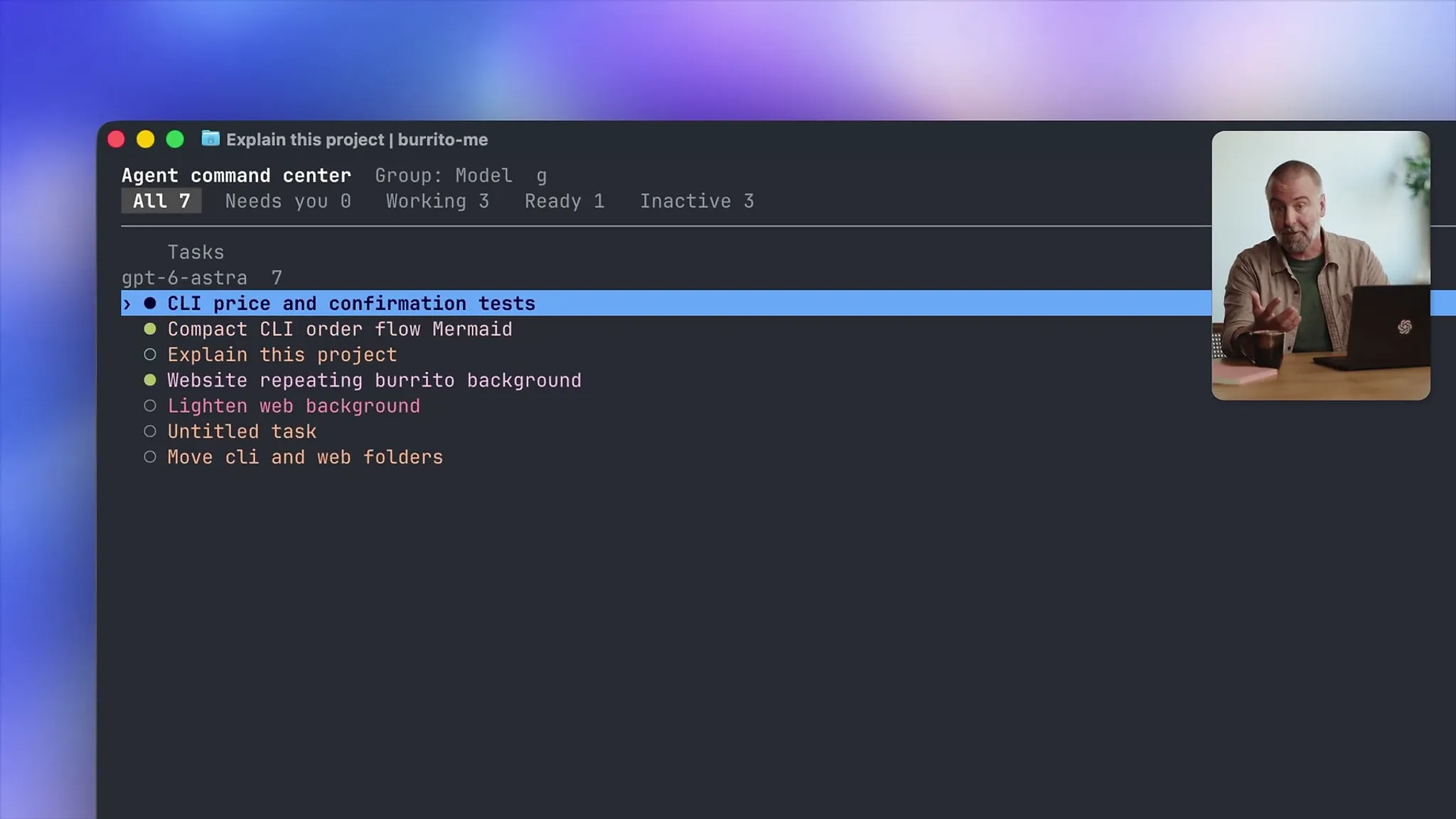Click hollow status circle of Explain this project
Image resolution: width=1456 pixels, height=819 pixels.
[150, 355]
